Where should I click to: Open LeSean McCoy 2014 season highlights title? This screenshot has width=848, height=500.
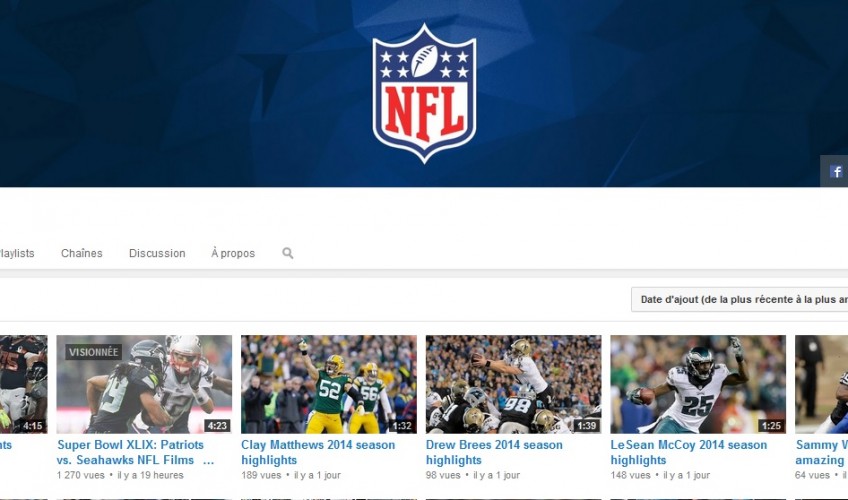tap(688, 452)
